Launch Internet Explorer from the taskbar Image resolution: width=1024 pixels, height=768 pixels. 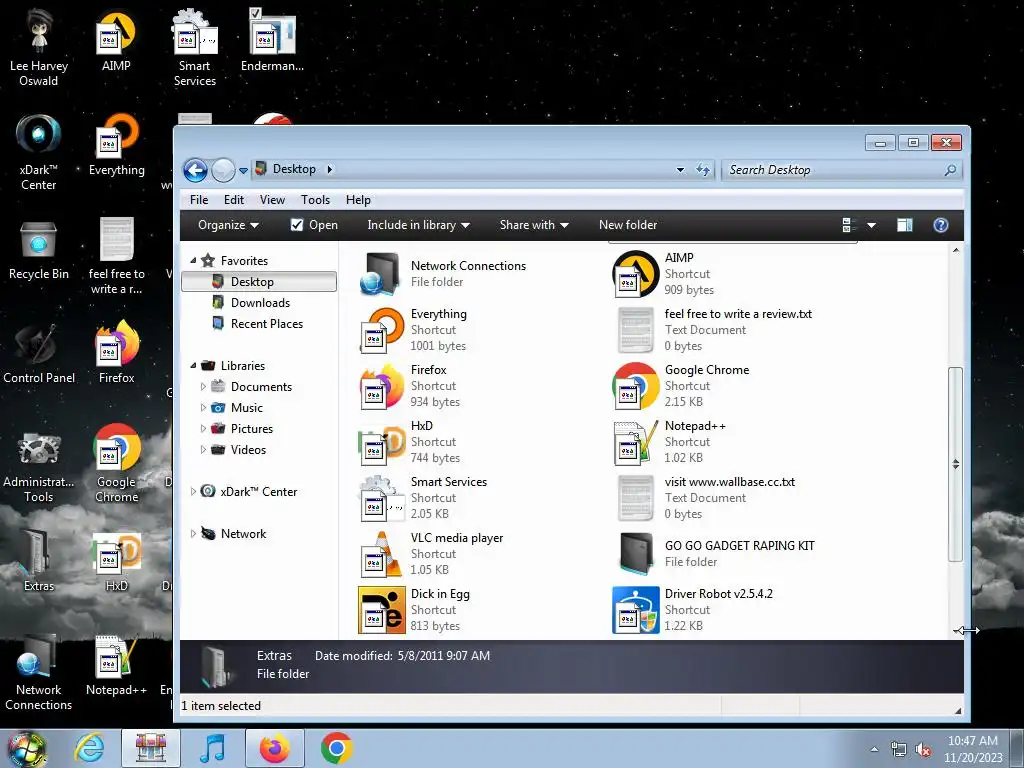point(89,748)
